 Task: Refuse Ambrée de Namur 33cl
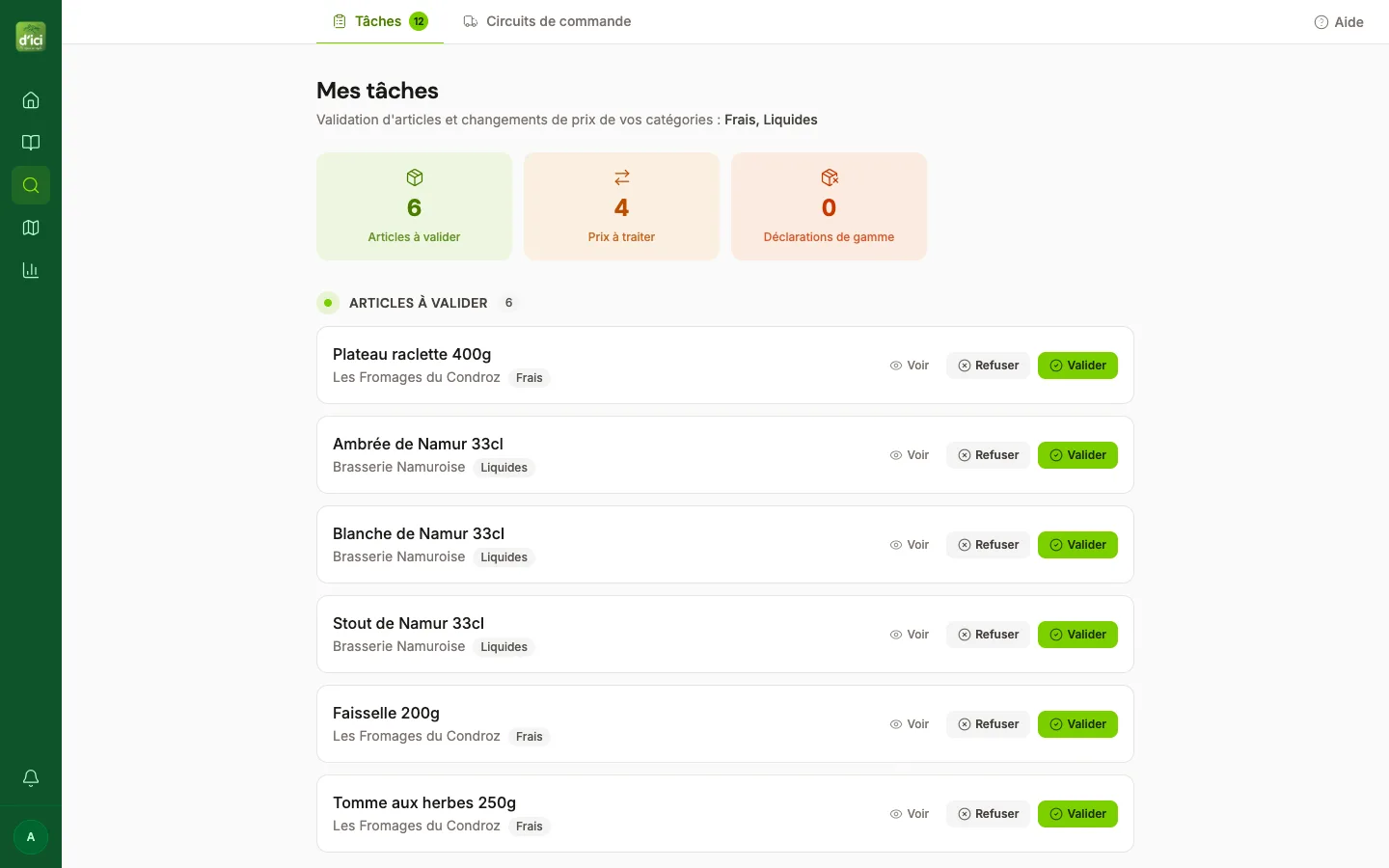click(x=988, y=455)
